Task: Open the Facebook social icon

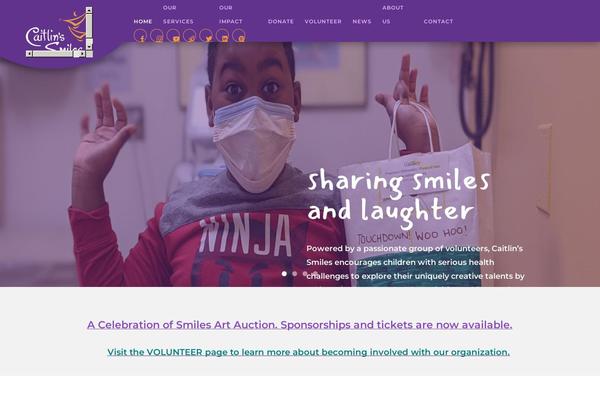Action: coord(140,36)
